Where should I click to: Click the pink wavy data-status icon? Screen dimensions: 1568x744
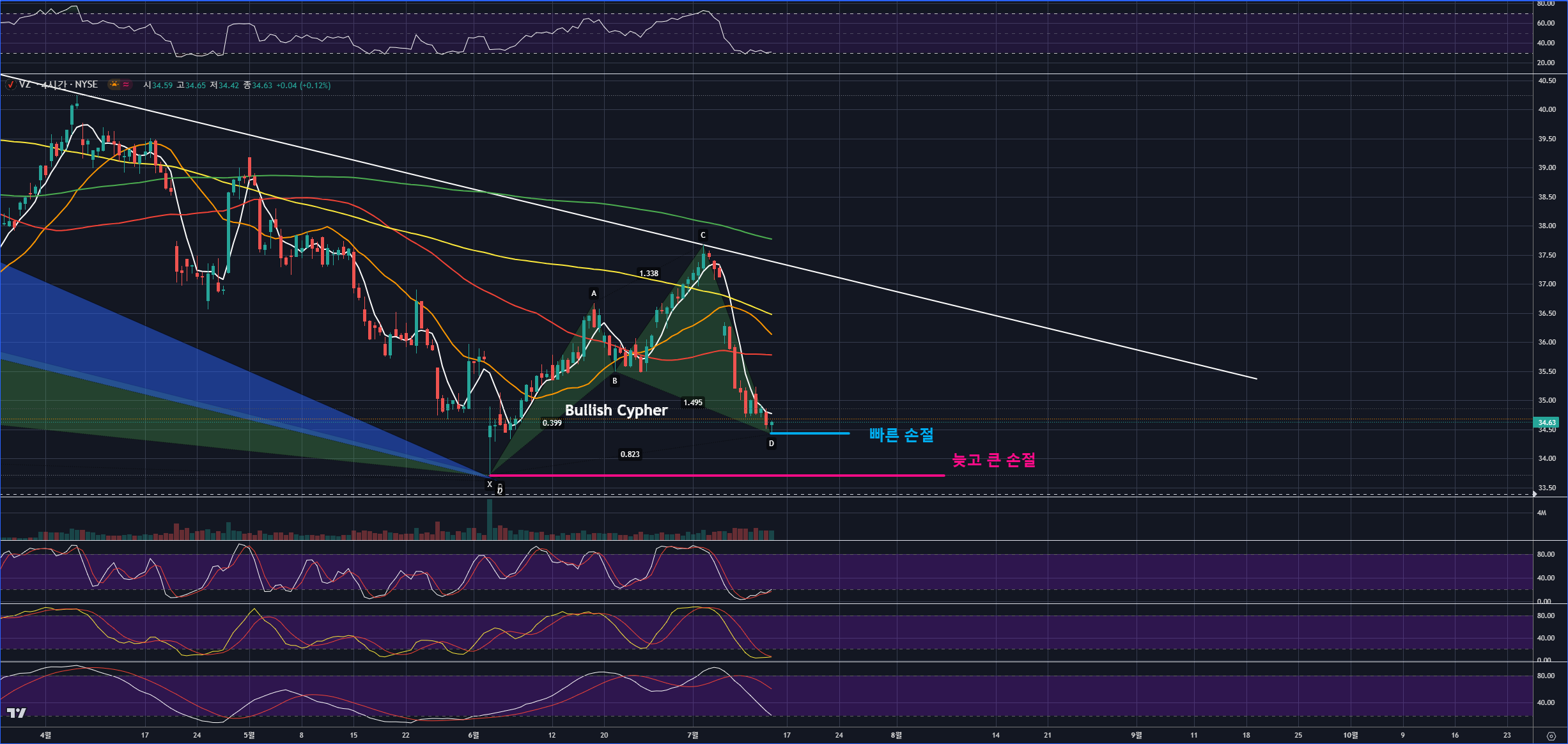[x=127, y=84]
